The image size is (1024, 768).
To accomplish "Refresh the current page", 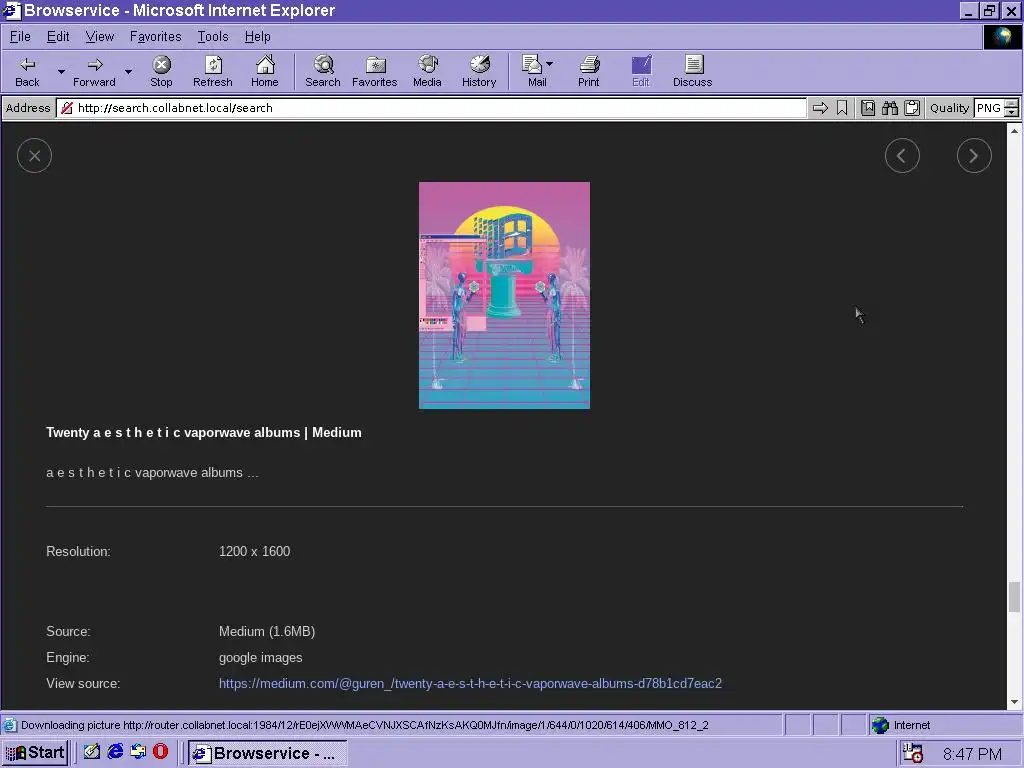I will click(213, 72).
